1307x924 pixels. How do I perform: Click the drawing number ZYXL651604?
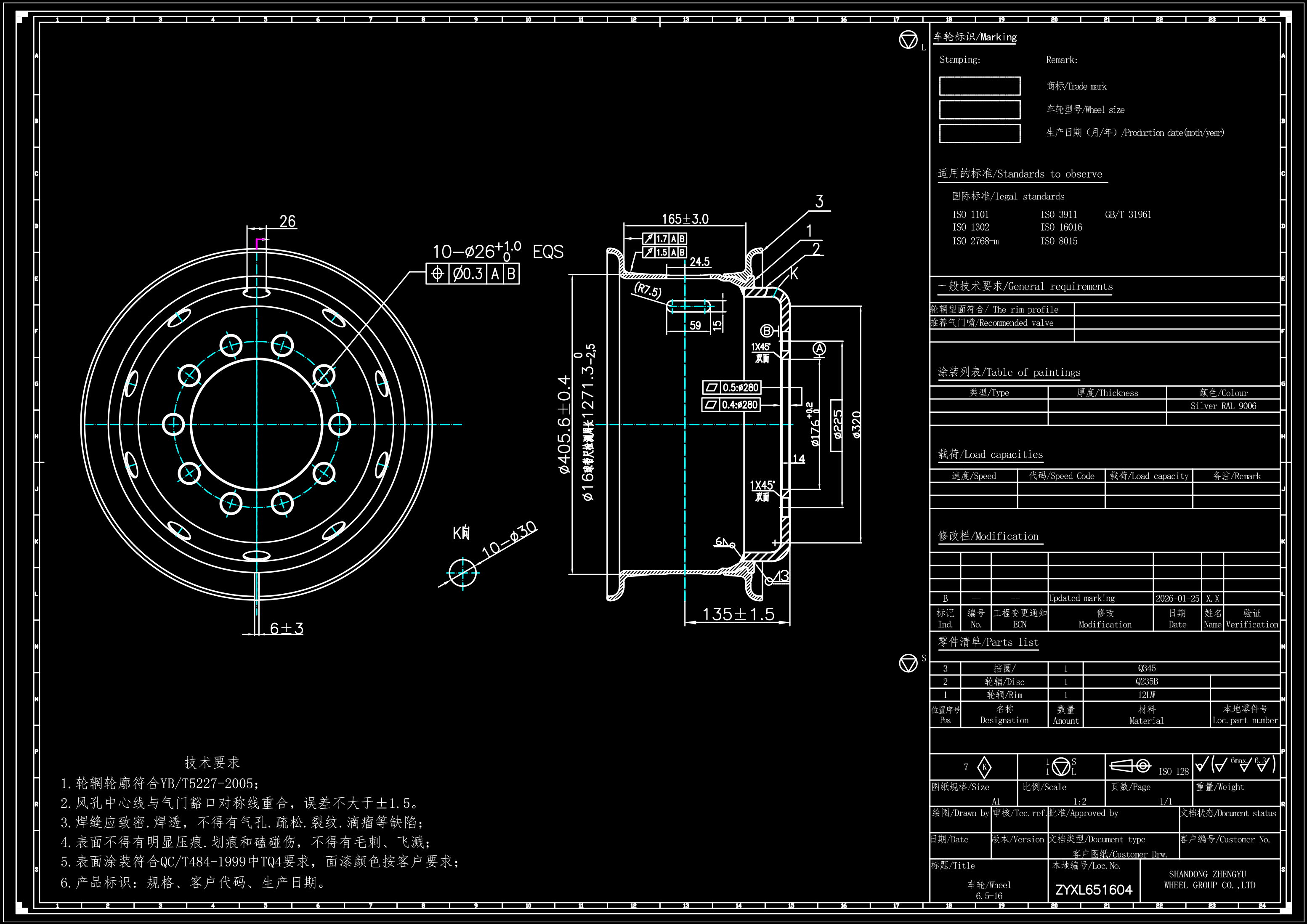click(x=1094, y=889)
